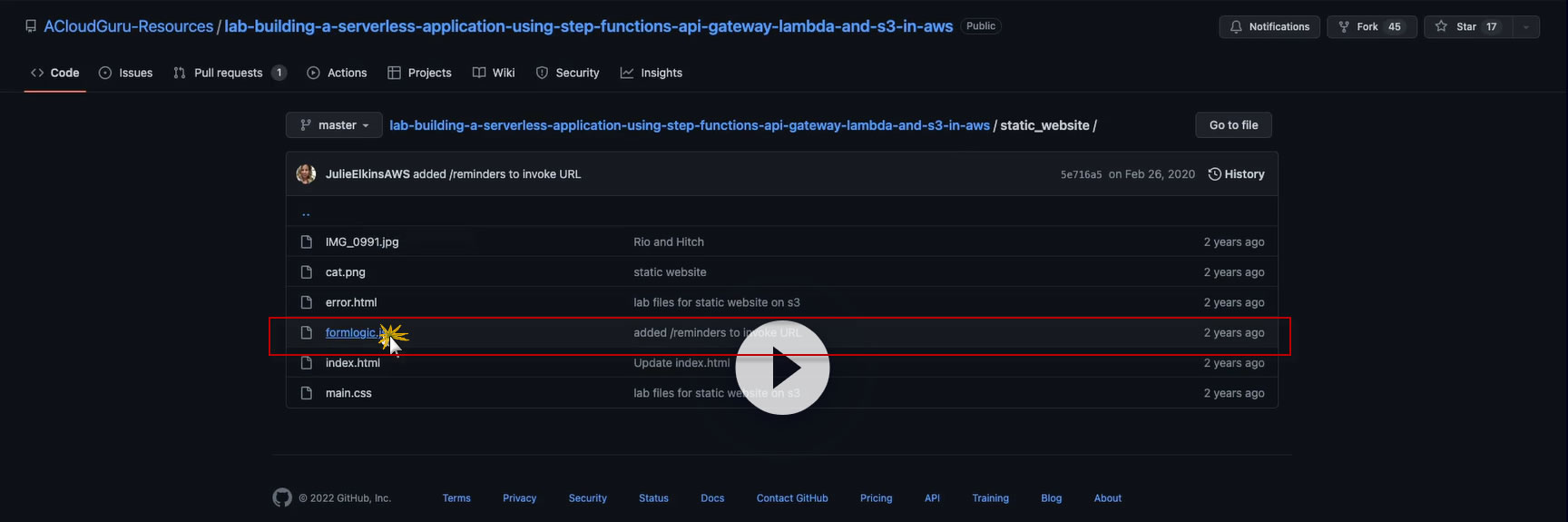Open the Pull requests tab

229,73
